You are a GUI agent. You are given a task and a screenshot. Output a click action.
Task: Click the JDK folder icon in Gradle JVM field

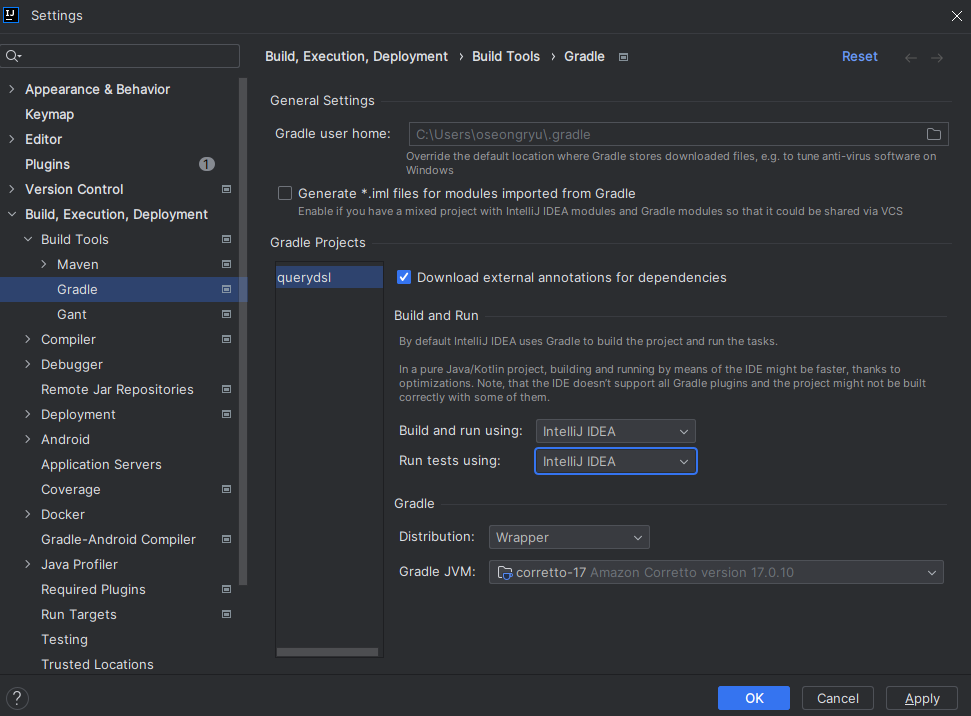tap(505, 573)
